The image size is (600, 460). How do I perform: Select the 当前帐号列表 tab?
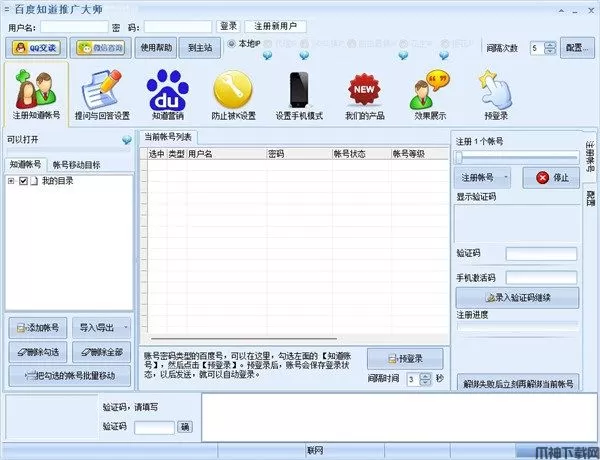pyautogui.click(x=168, y=137)
